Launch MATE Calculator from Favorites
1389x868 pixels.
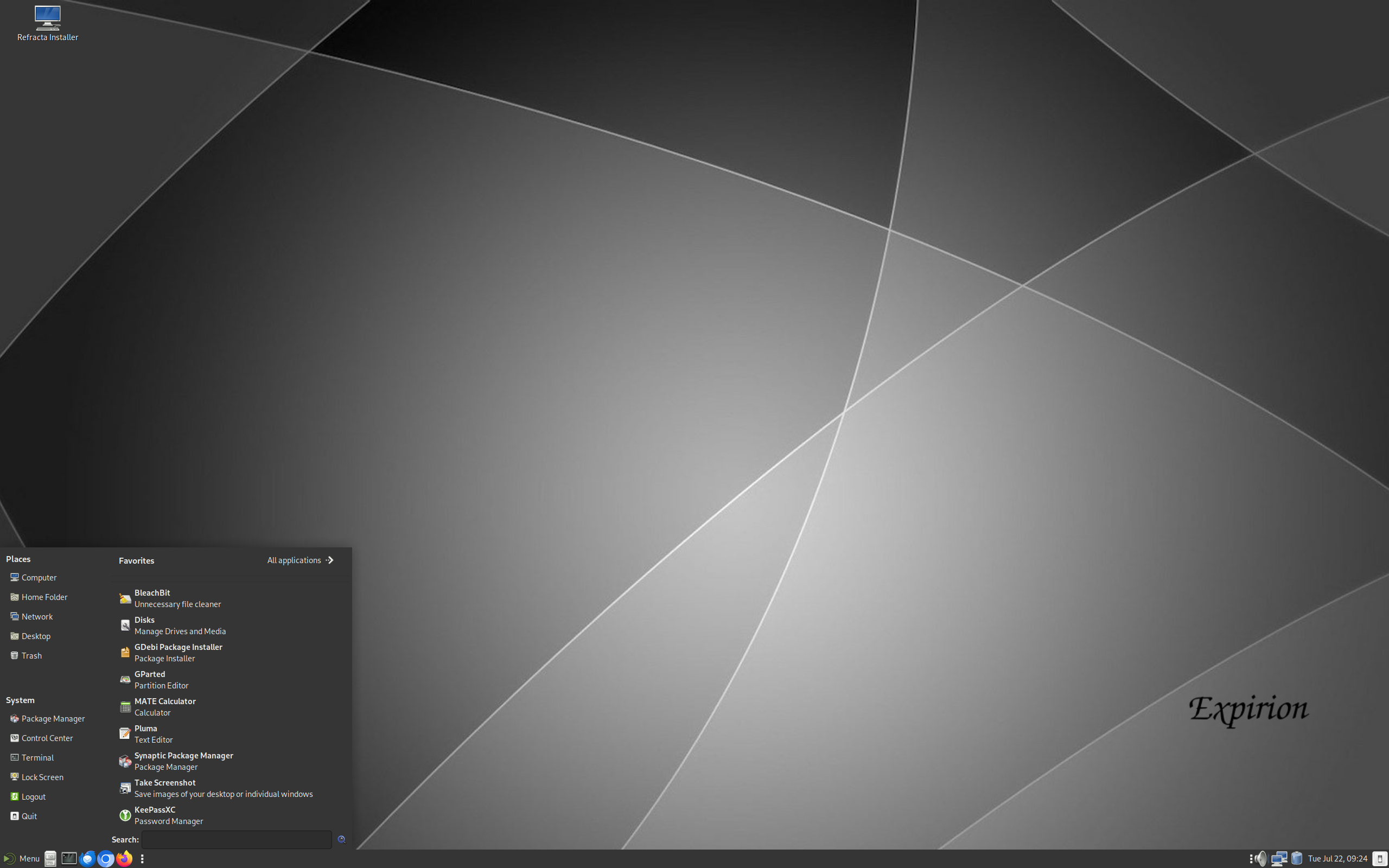click(x=230, y=707)
